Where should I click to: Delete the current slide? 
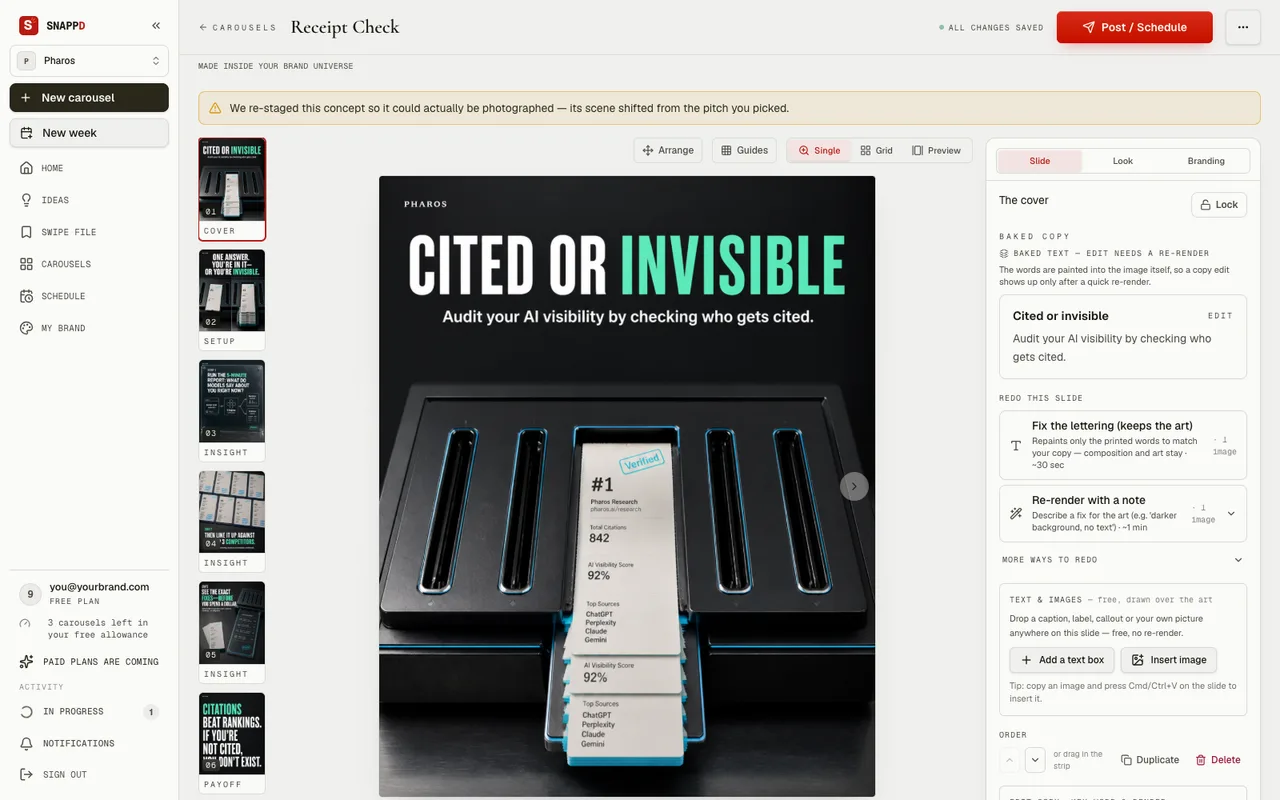pos(1218,760)
